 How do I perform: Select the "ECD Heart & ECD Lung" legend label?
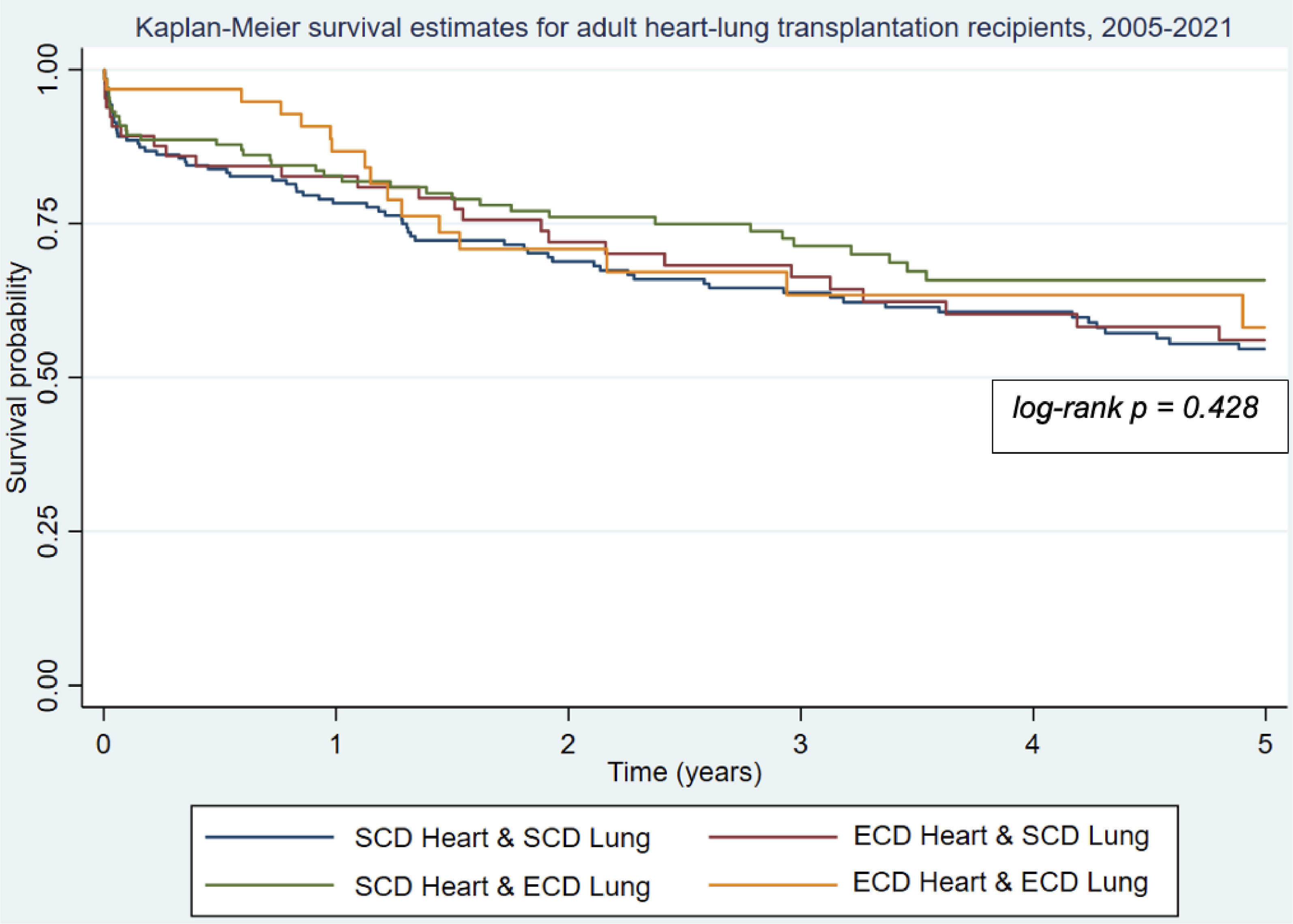[1000, 883]
